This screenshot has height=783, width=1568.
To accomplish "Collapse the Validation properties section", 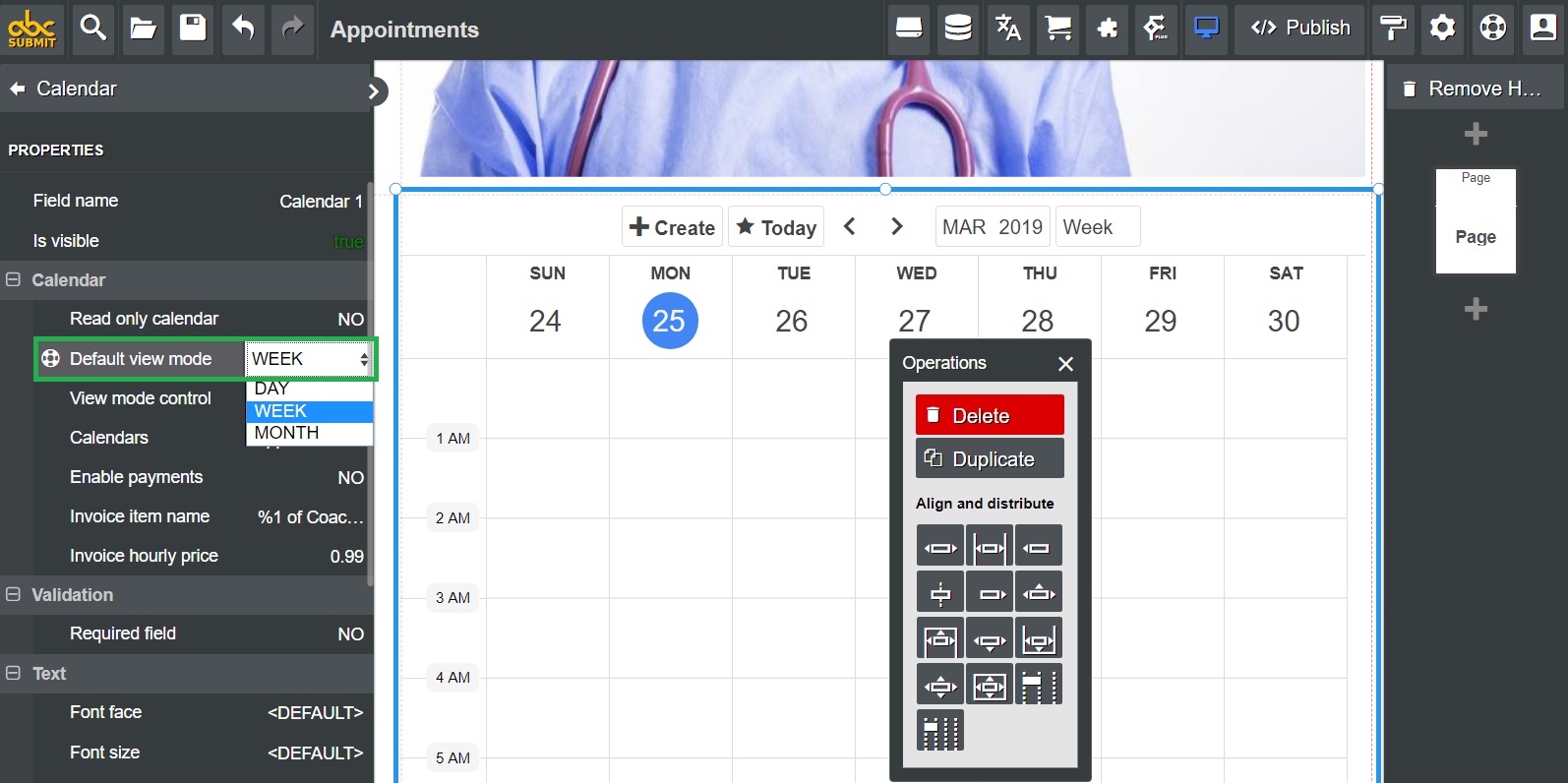I will (x=14, y=595).
